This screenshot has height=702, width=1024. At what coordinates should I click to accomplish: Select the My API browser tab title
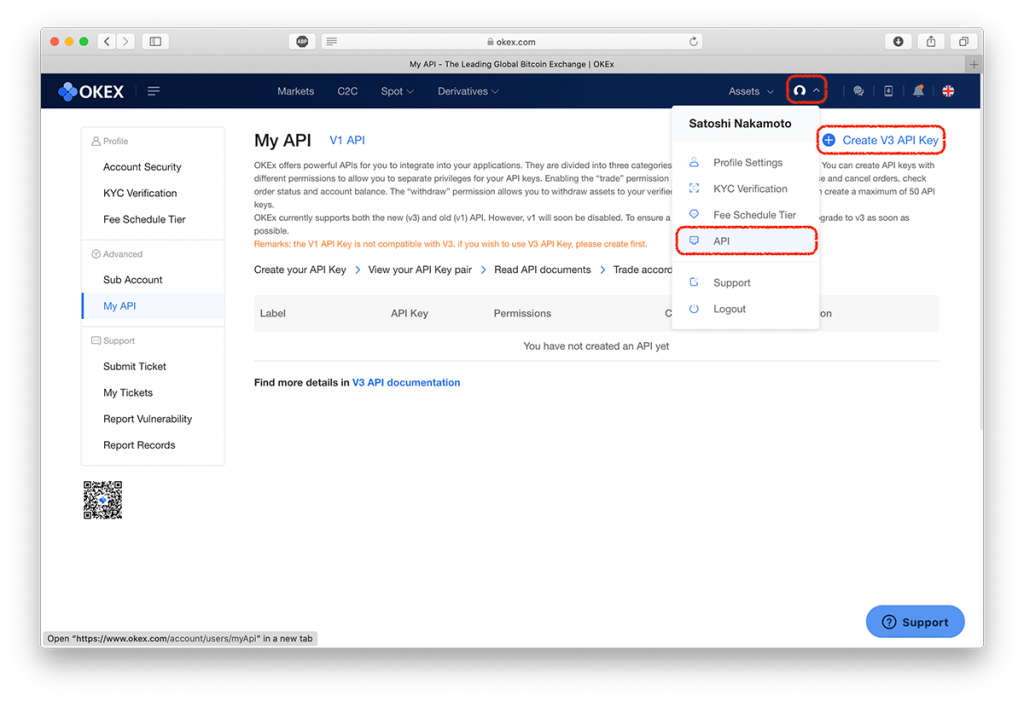[x=511, y=64]
